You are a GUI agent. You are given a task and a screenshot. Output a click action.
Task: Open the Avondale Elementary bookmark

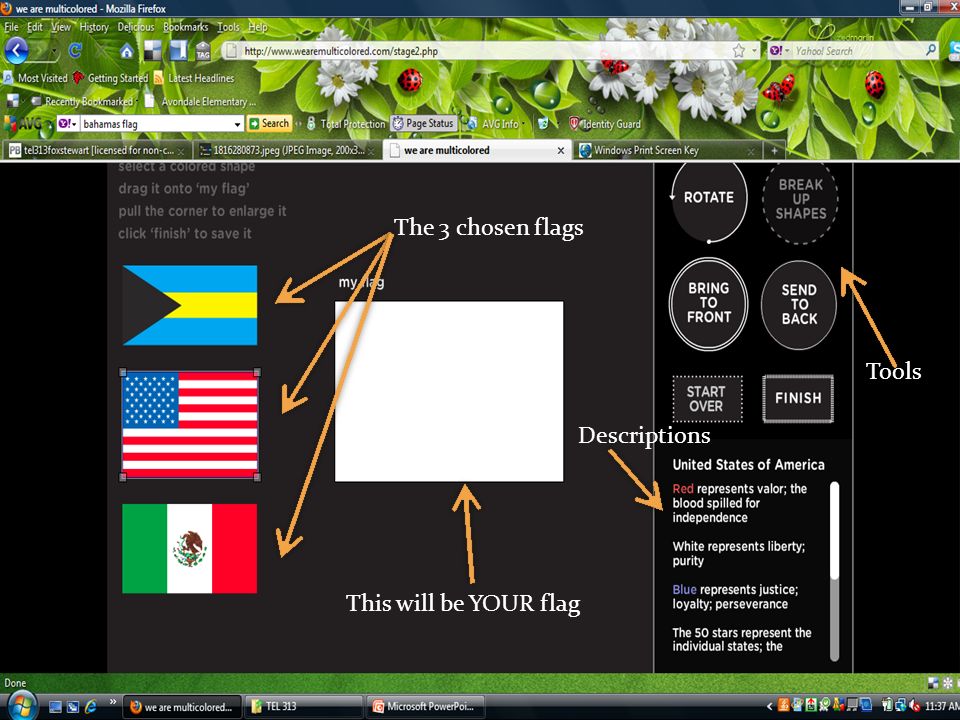point(201,102)
